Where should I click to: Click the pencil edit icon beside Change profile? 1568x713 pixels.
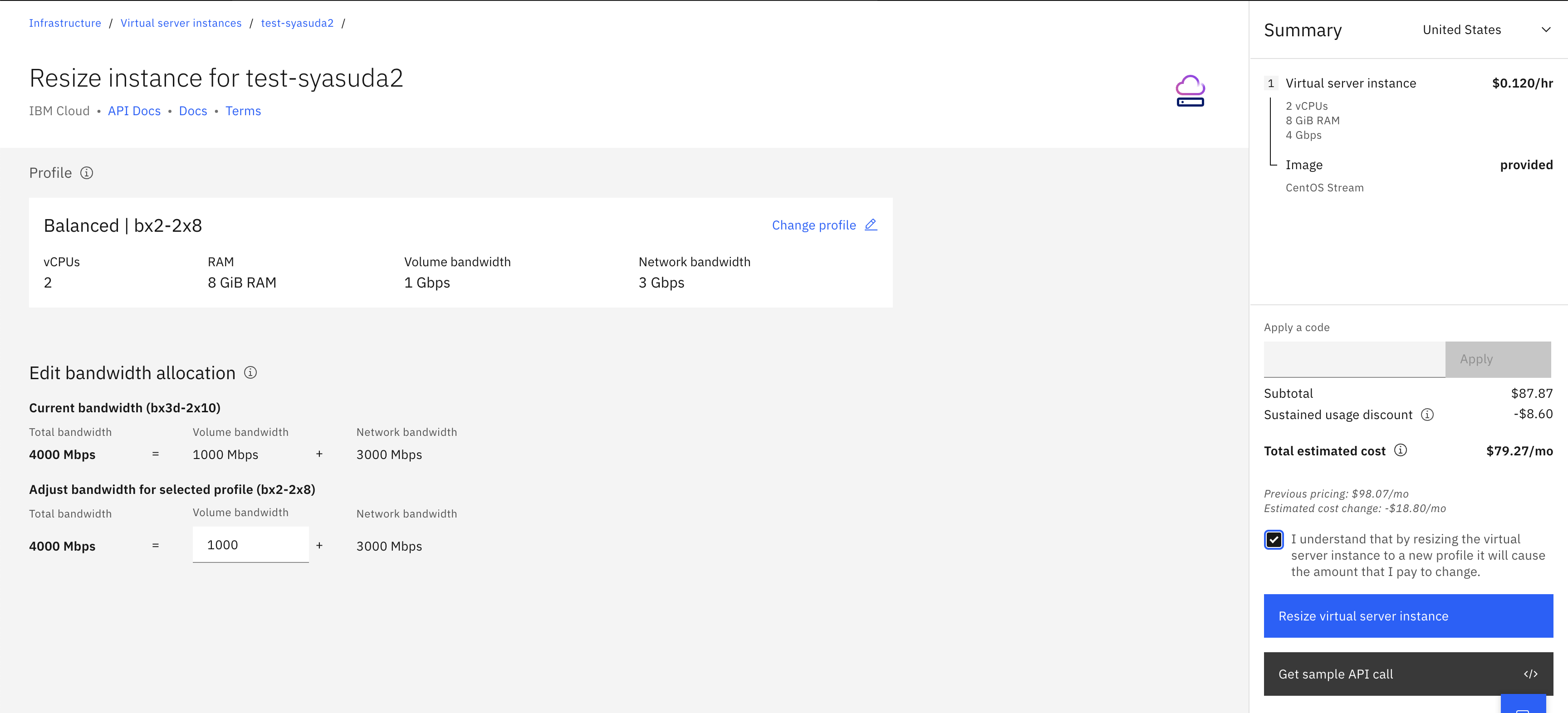point(871,225)
